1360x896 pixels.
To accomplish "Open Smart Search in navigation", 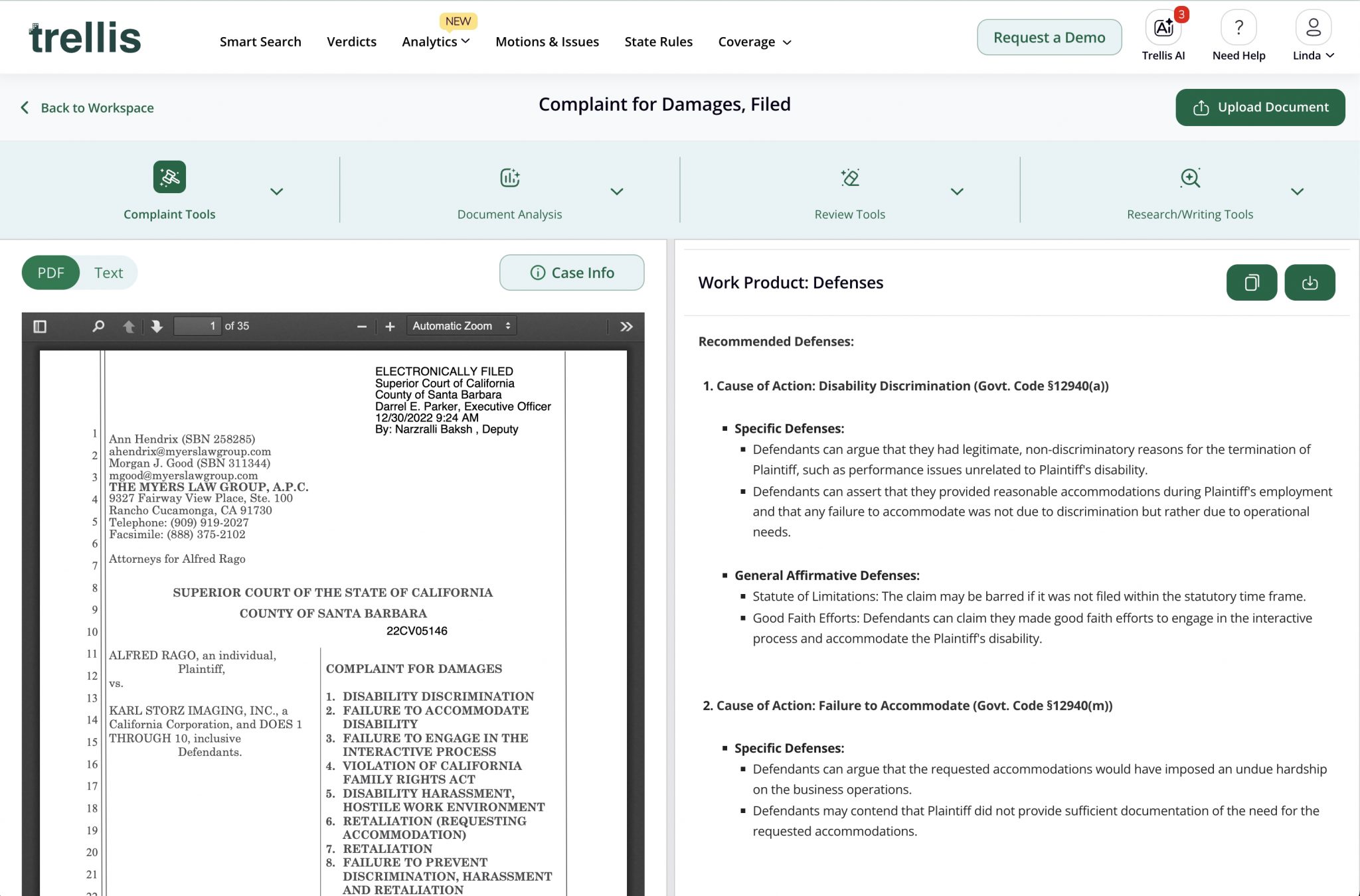I will [260, 42].
